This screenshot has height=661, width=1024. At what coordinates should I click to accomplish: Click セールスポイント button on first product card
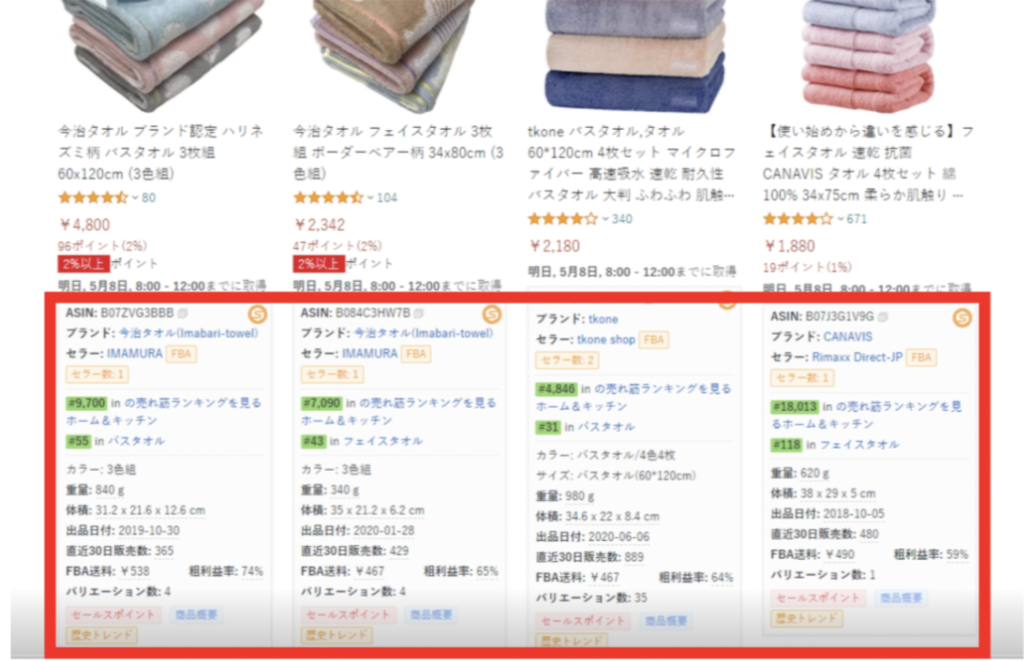pos(113,615)
